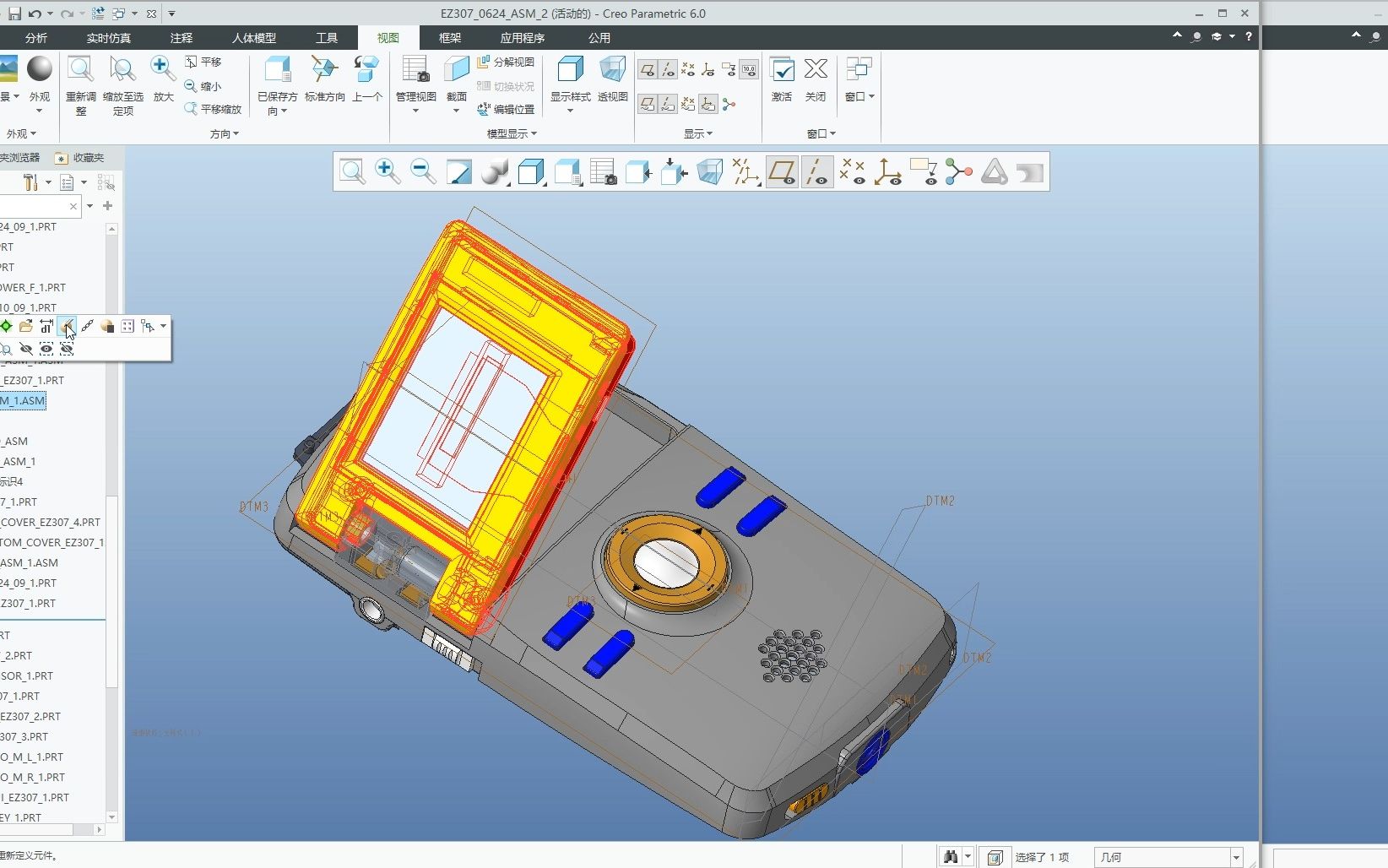Viewport: 1388px width, 868px height.
Task: Open the selection filter 几何 combo box
Action: pos(1168,857)
